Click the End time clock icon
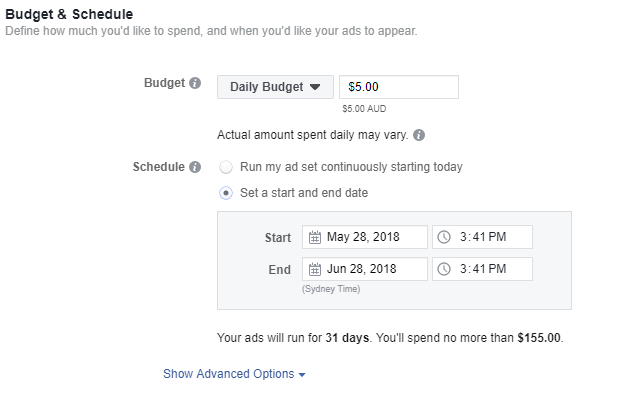 pos(444,269)
